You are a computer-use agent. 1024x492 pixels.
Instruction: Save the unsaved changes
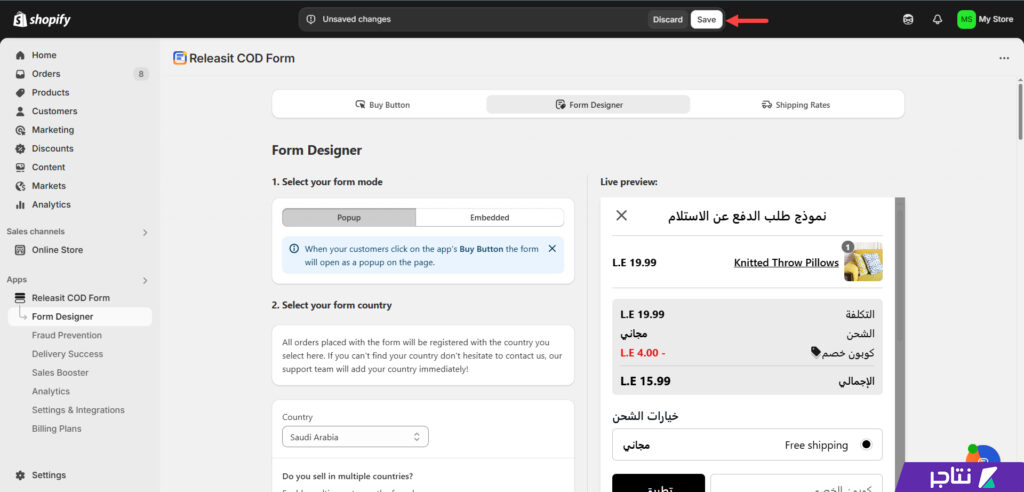[x=707, y=20]
